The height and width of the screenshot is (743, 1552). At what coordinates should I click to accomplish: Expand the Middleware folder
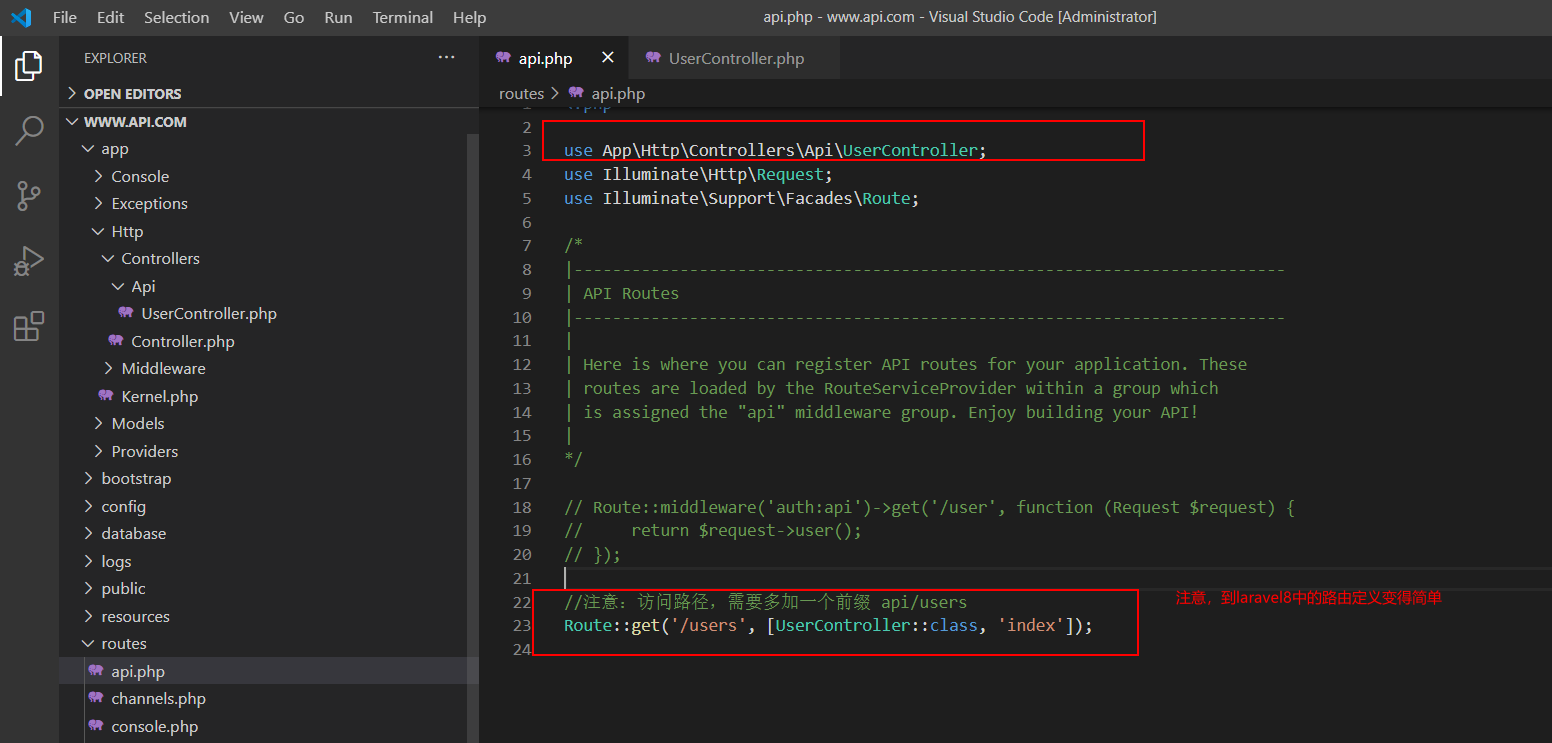[x=108, y=368]
